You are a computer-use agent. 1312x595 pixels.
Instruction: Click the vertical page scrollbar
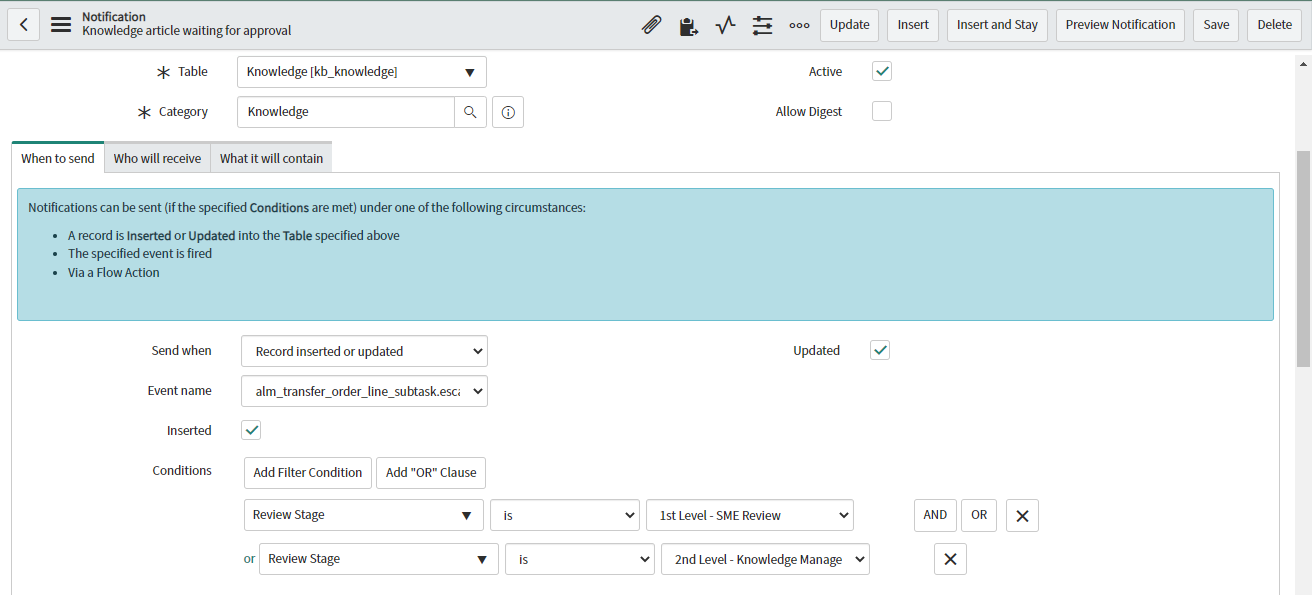[x=1303, y=260]
